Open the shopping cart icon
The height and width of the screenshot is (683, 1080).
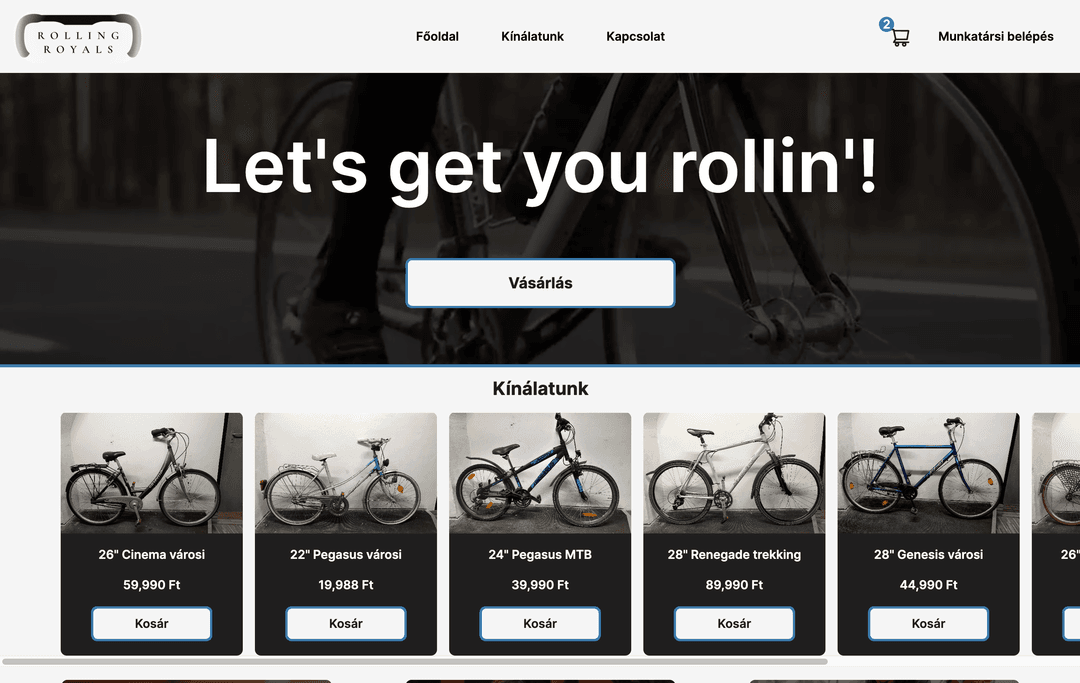[901, 37]
